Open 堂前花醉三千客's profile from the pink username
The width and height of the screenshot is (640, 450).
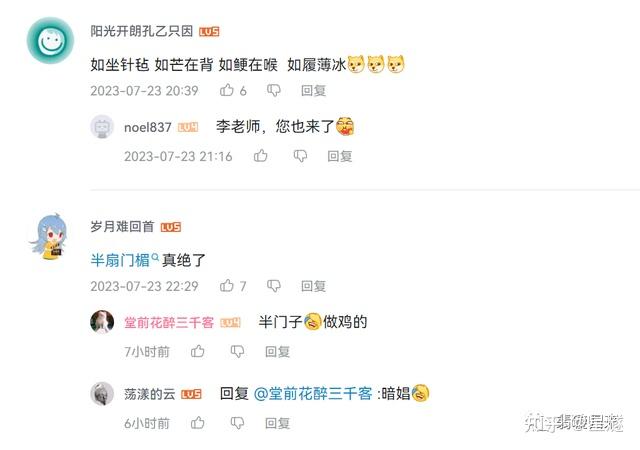pyautogui.click(x=169, y=323)
